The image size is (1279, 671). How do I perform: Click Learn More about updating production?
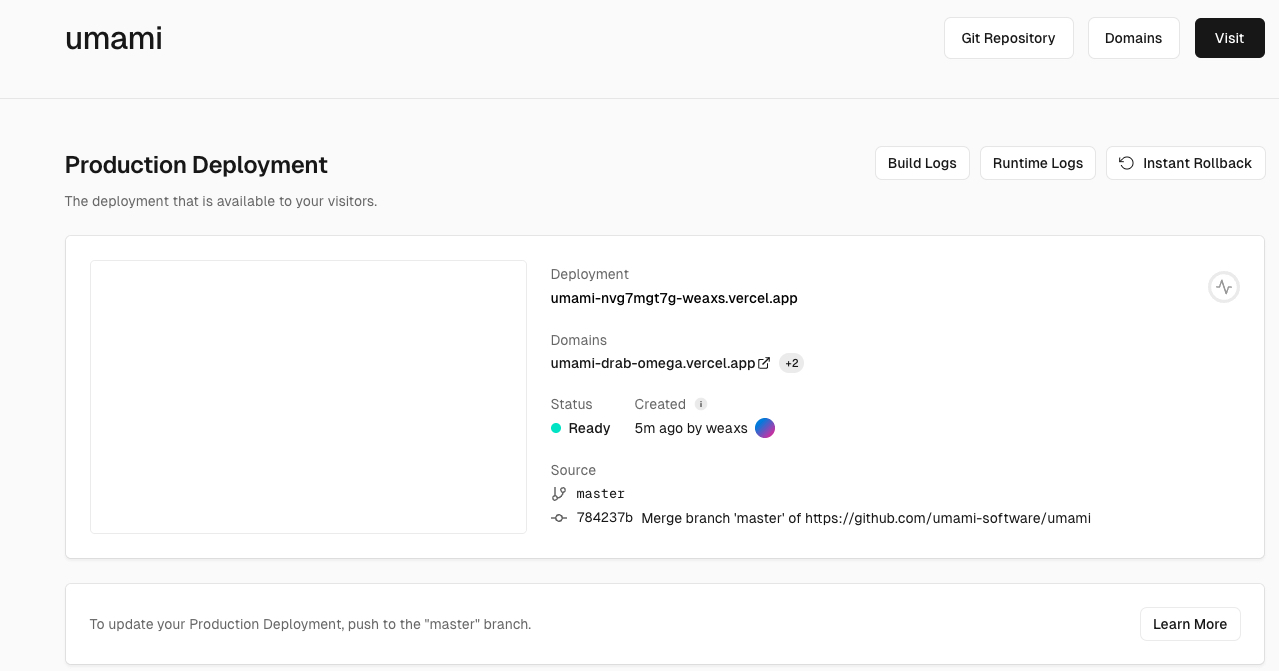tap(1189, 624)
